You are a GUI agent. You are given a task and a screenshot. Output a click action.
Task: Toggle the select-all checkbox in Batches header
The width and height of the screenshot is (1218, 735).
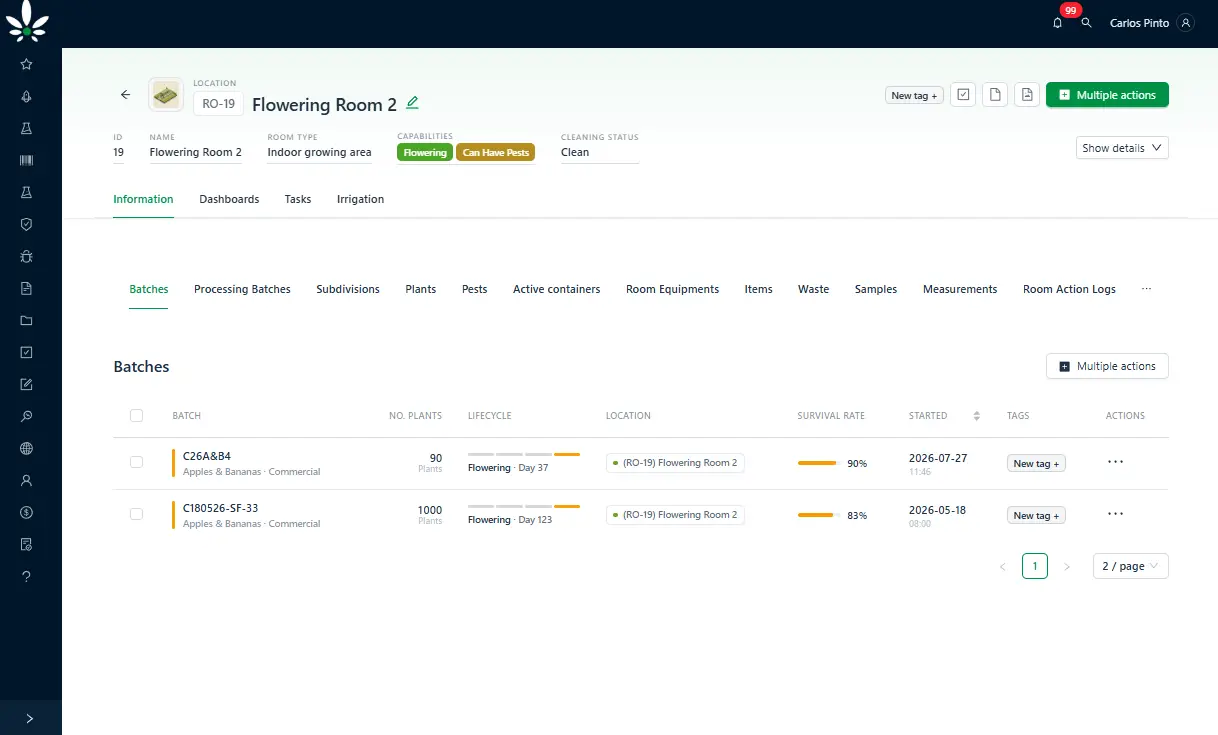(x=136, y=415)
